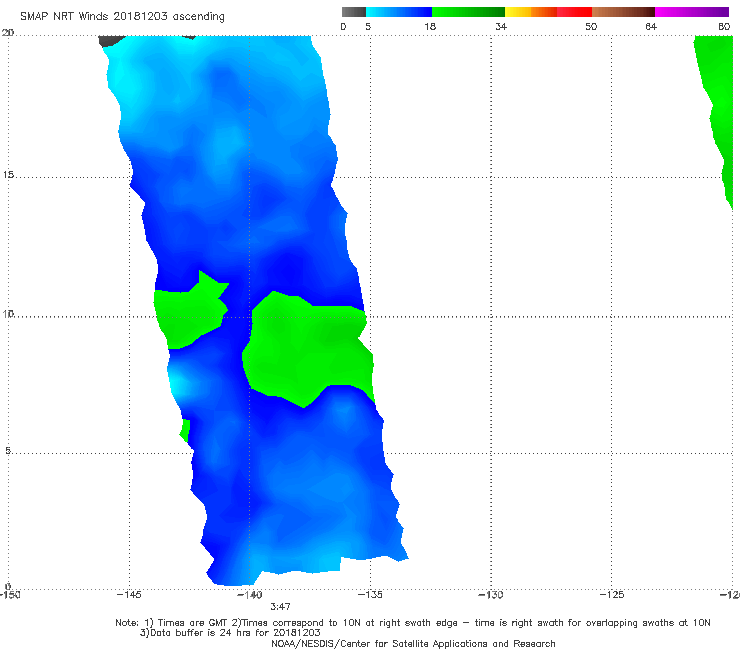Click the blue 5-18 segment of color bar
Image resolution: width=740 pixels, height=650 pixels.
pos(399,12)
